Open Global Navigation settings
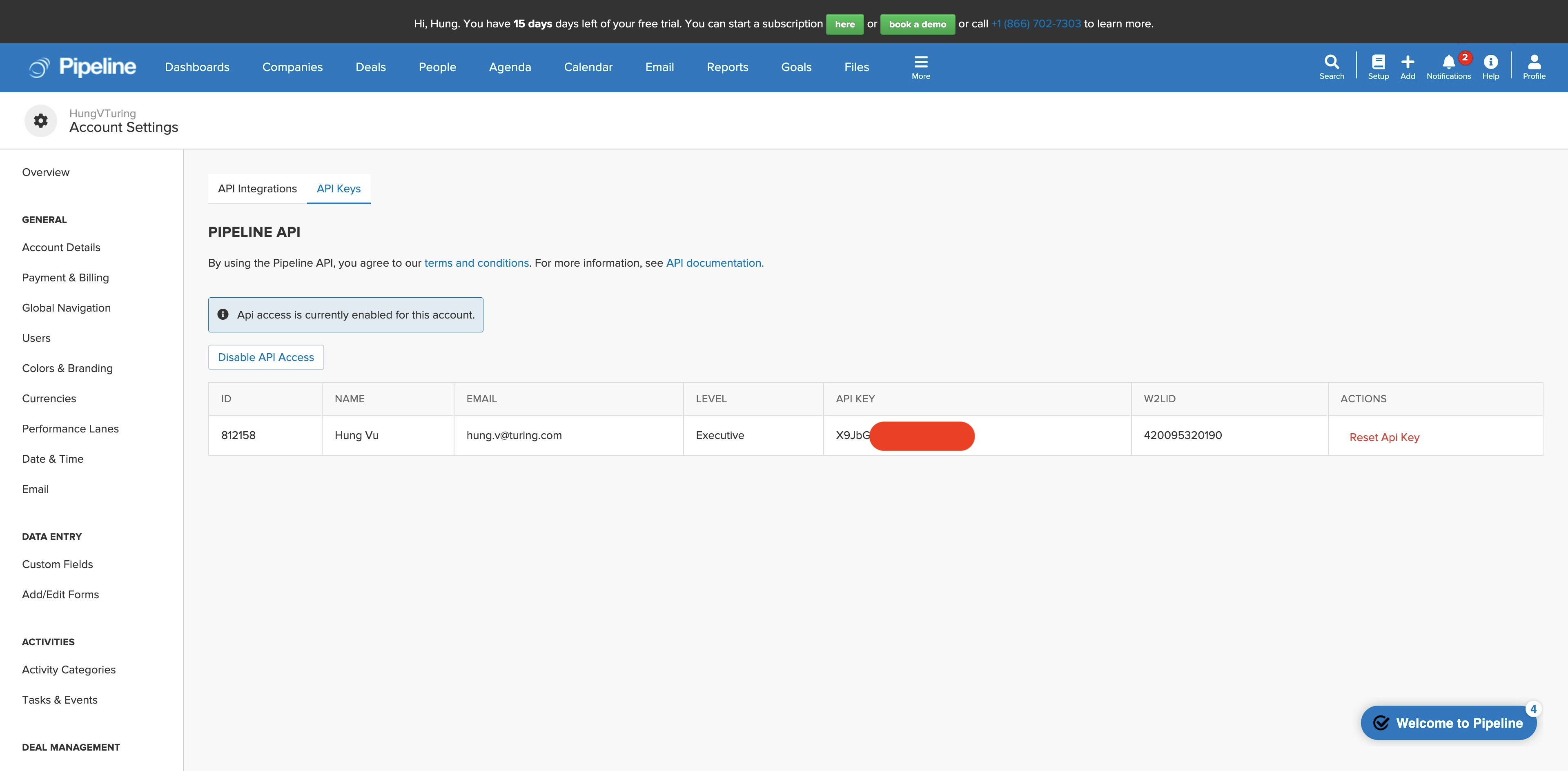 [66, 308]
